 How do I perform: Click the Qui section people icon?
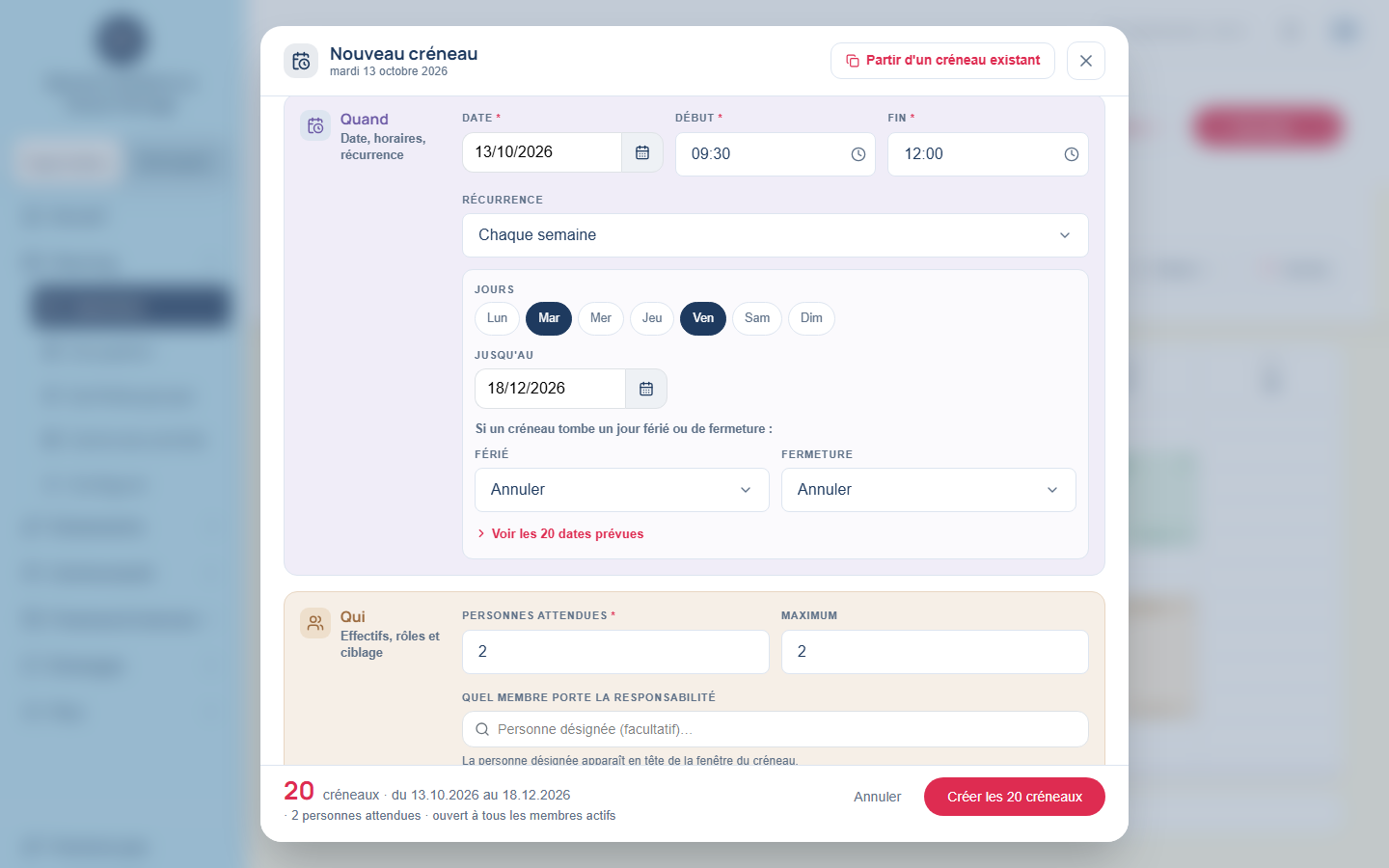point(315,623)
